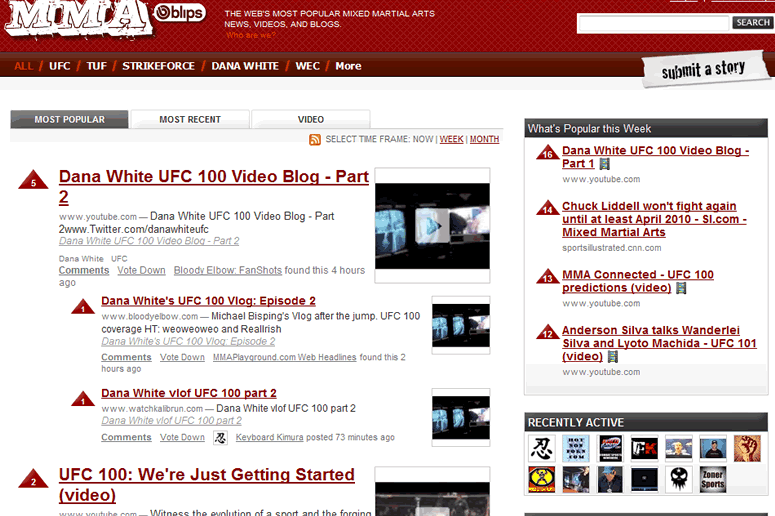Click italic Dana White UFC 100 Video Blog - Part 2 link
The height and width of the screenshot is (516, 775).
tap(149, 241)
